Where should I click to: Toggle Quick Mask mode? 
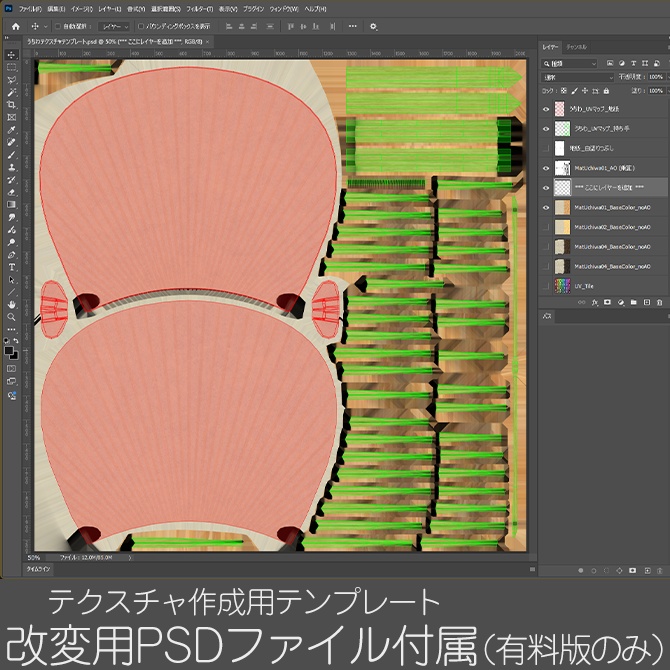12,368
